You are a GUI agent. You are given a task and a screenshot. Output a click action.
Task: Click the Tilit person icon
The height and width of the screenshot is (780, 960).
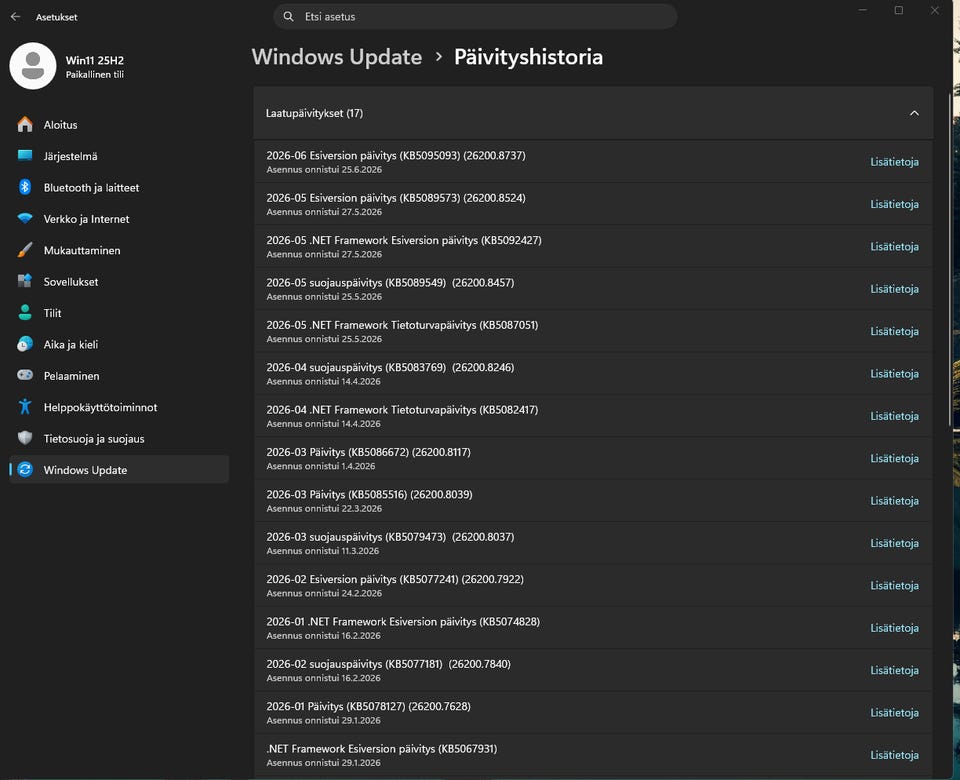(x=25, y=312)
